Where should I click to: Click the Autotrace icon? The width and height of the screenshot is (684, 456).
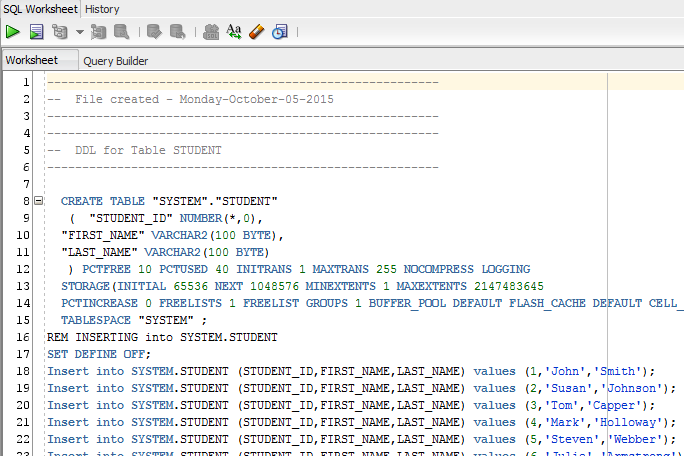click(99, 32)
